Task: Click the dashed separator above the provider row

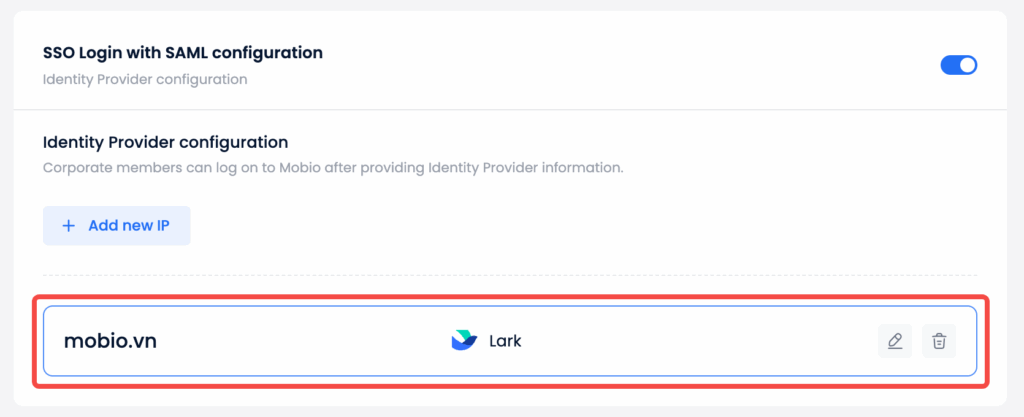Action: [510, 275]
